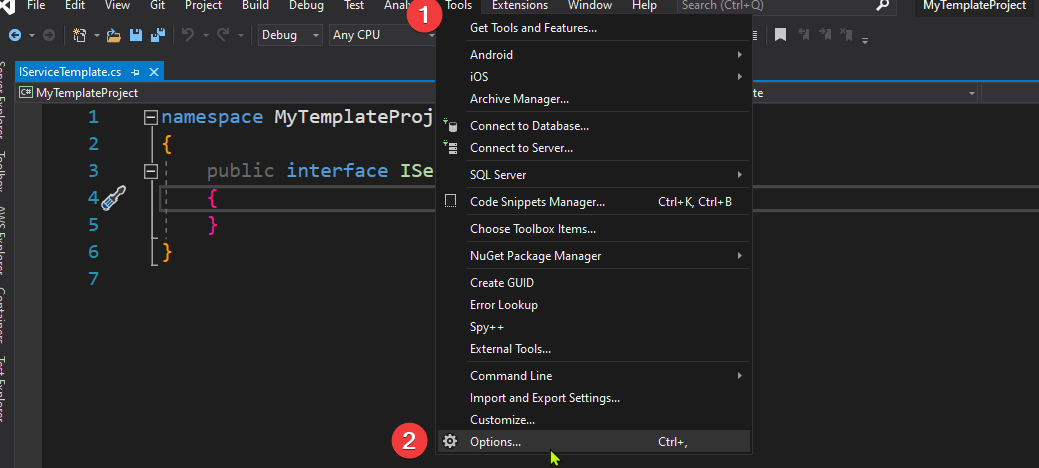Open the Navigate Backward history dropdown arrow
The width and height of the screenshot is (1039, 468).
tap(30, 35)
